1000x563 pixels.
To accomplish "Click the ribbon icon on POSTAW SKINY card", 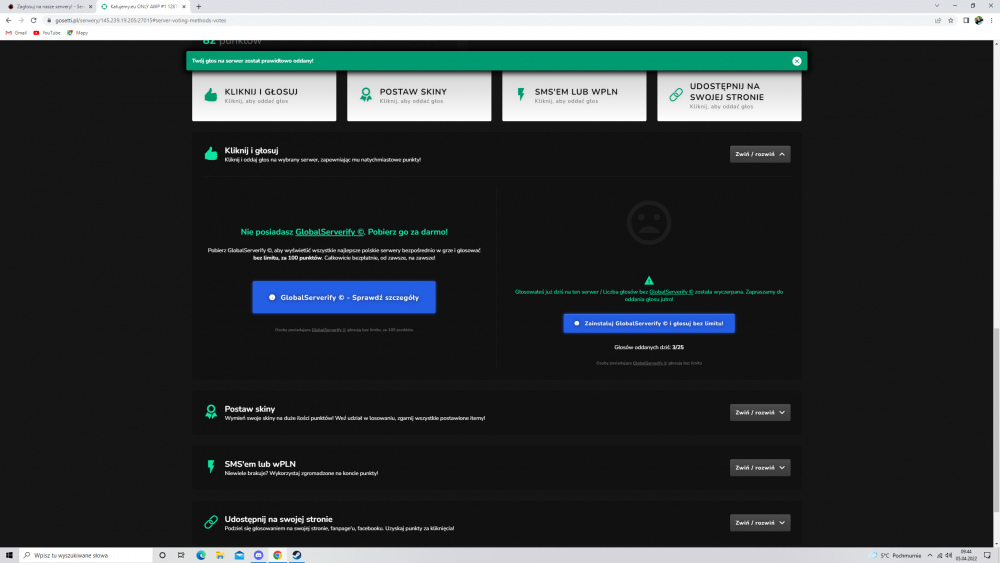I will click(366, 95).
